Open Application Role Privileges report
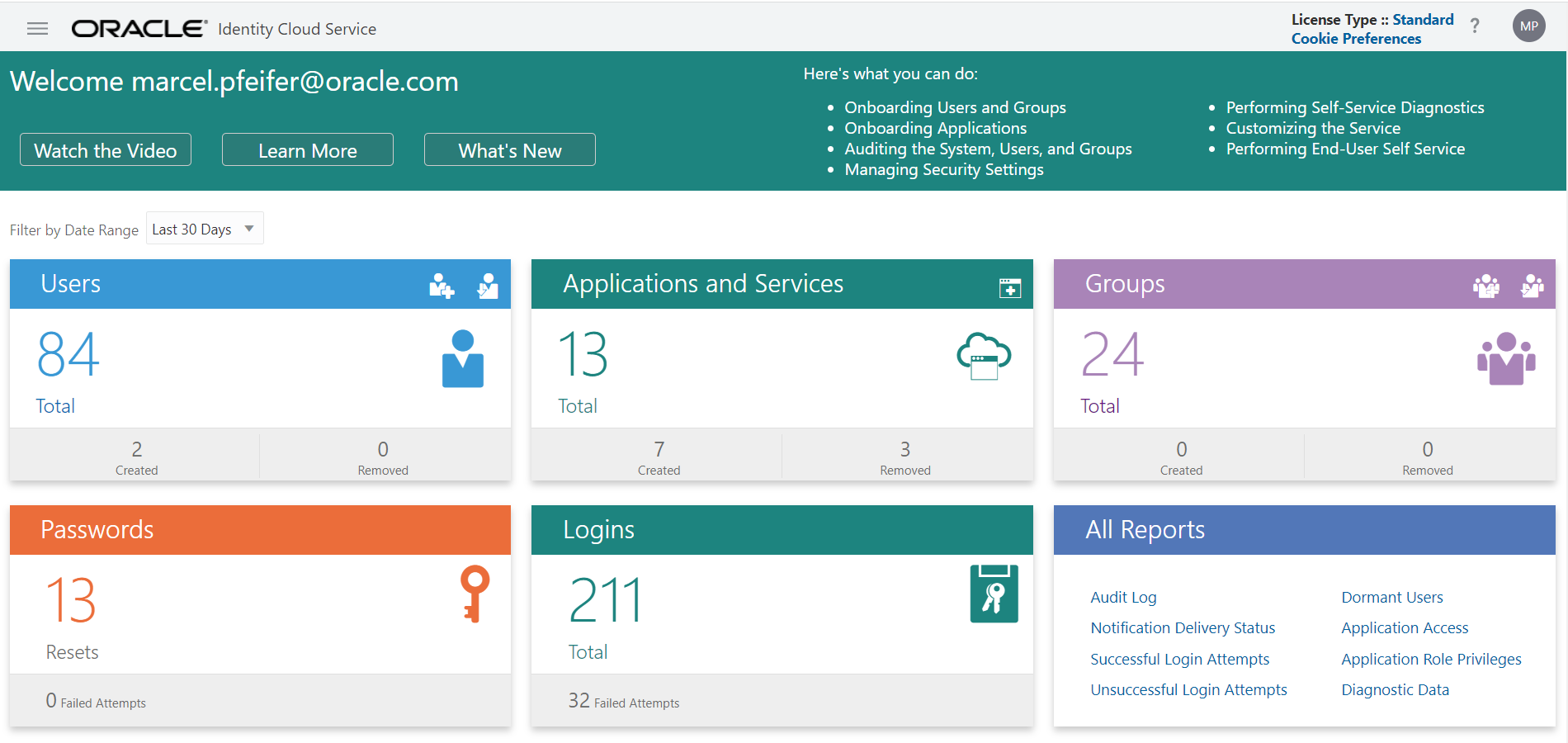1568x743 pixels. coord(1431,659)
